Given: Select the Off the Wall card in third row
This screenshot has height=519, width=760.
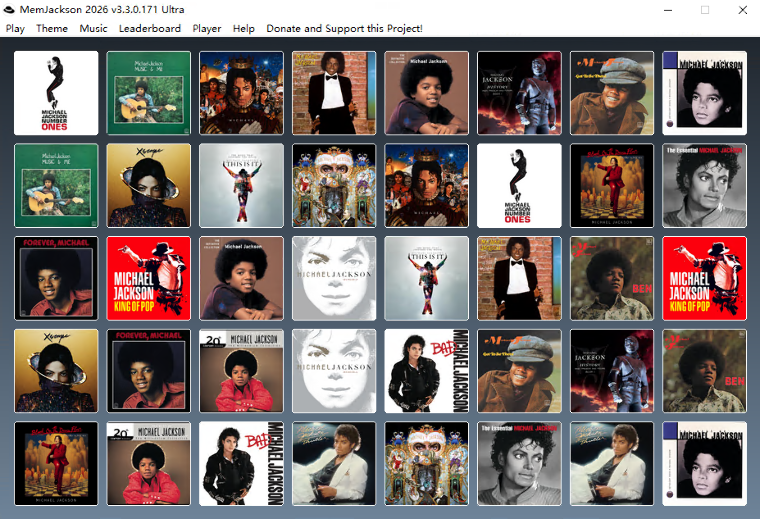Looking at the screenshot, I should (519, 279).
